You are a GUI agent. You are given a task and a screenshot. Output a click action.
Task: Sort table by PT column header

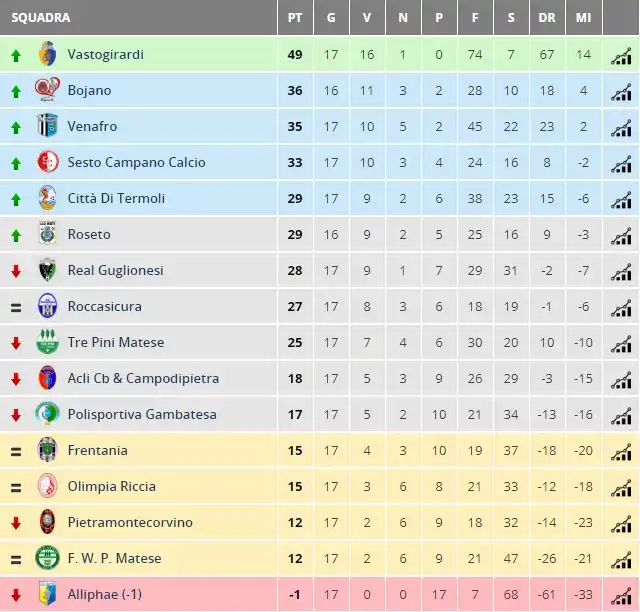click(295, 18)
